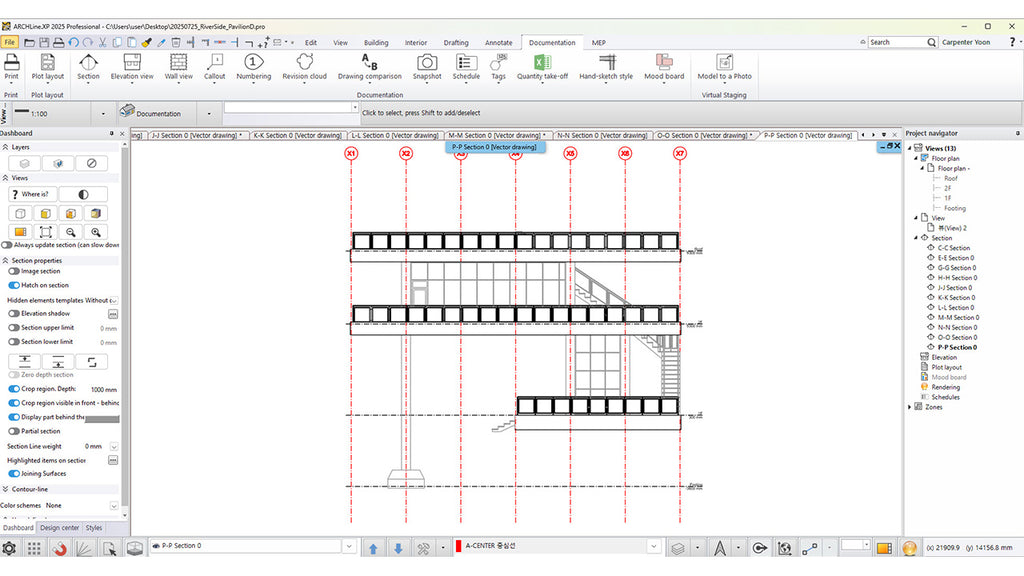Open Rendering in Project navigator
Screen dimensions: 1024x576
pyautogui.click(x=946, y=387)
